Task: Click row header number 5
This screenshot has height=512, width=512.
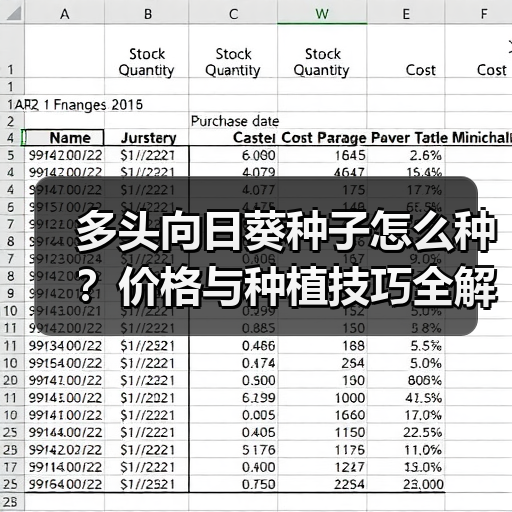Action: [11, 155]
